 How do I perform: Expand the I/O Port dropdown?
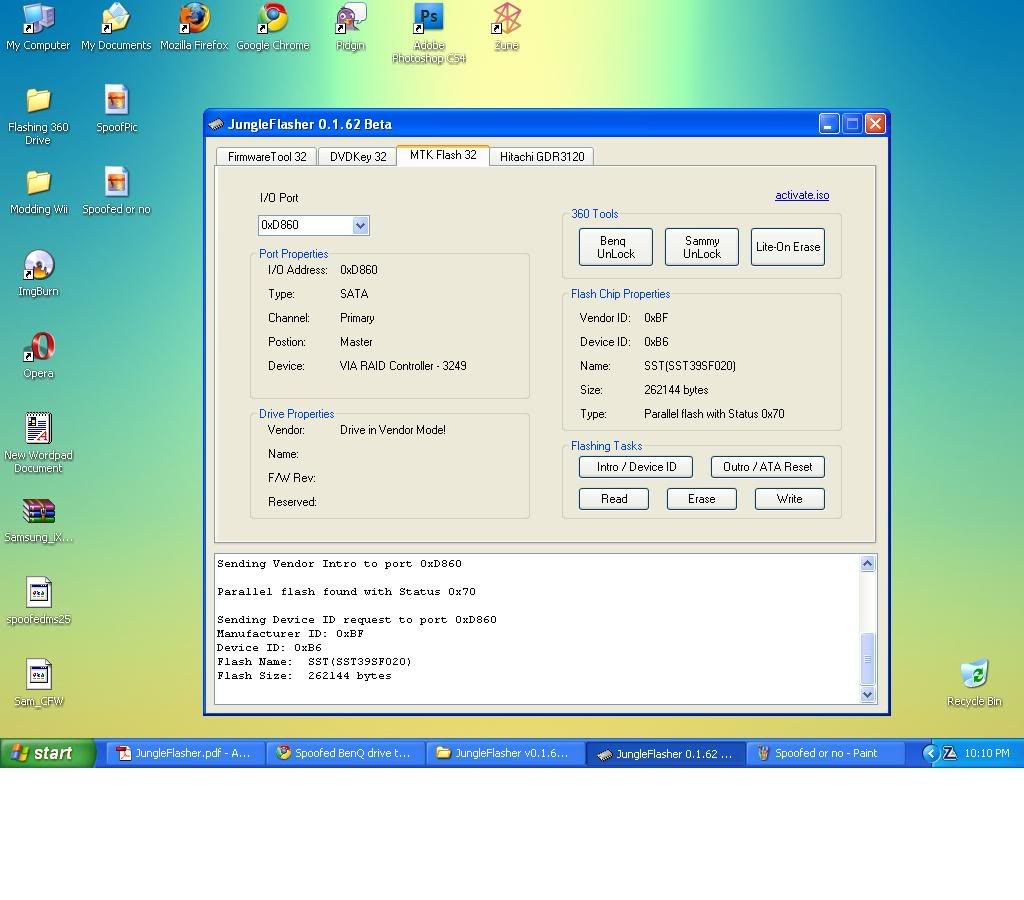pos(361,226)
